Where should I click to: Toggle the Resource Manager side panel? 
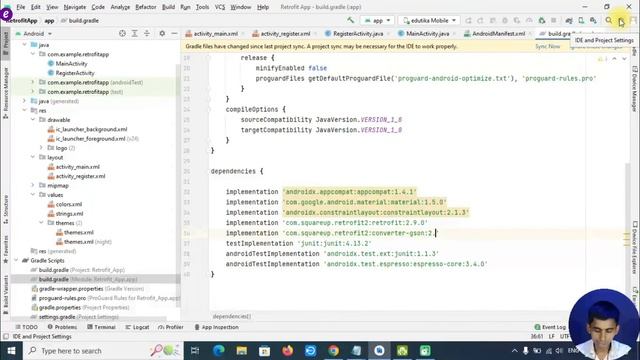(x=6, y=93)
